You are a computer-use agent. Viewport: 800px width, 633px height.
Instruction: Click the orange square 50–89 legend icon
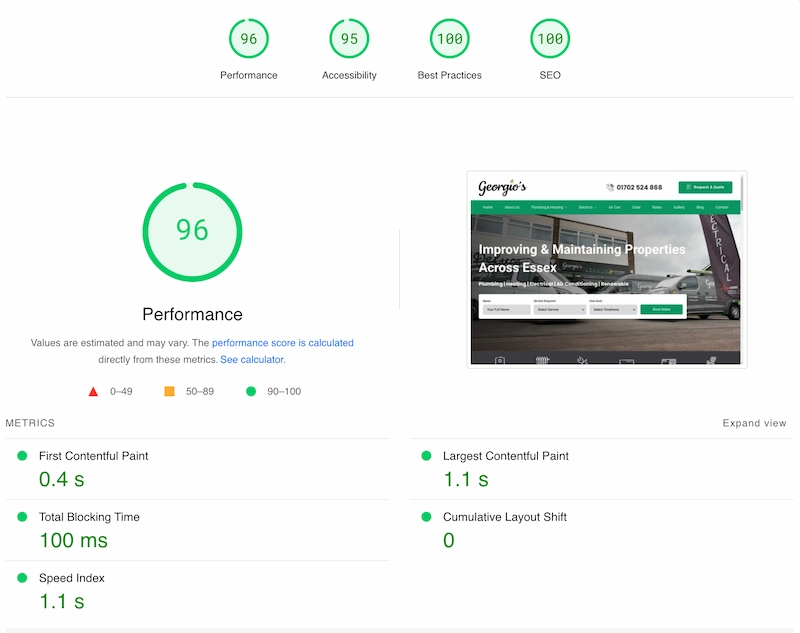click(x=169, y=391)
